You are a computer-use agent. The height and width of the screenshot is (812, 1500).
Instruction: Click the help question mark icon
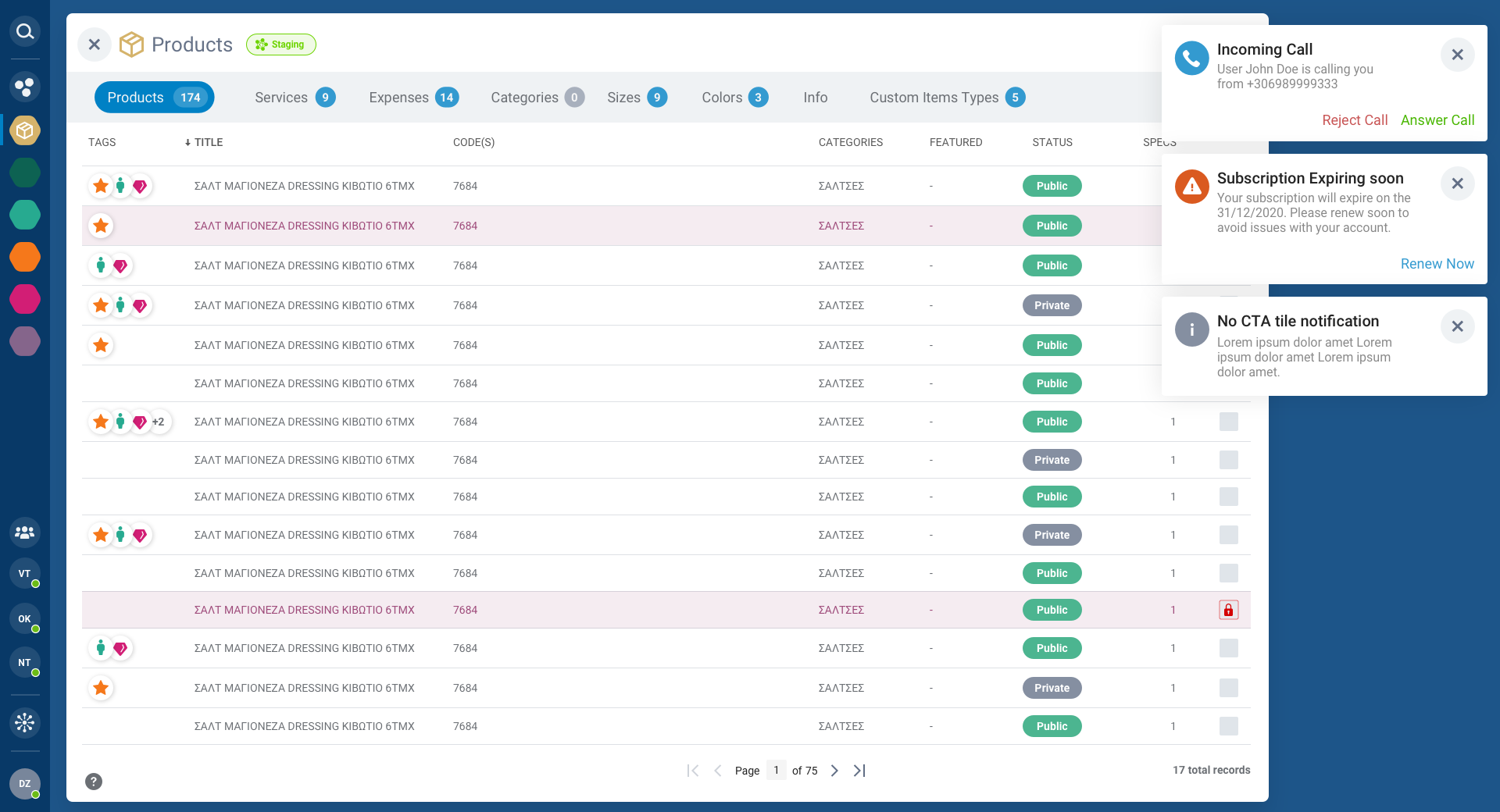[94, 782]
